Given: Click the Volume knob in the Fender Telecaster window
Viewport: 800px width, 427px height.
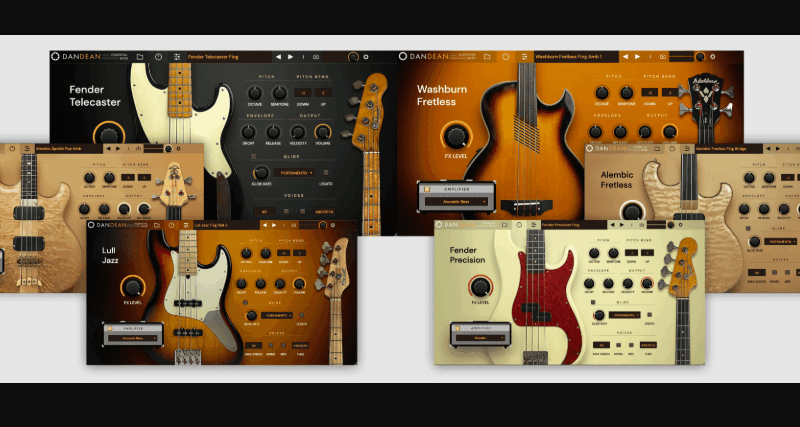Looking at the screenshot, I should tap(323, 132).
